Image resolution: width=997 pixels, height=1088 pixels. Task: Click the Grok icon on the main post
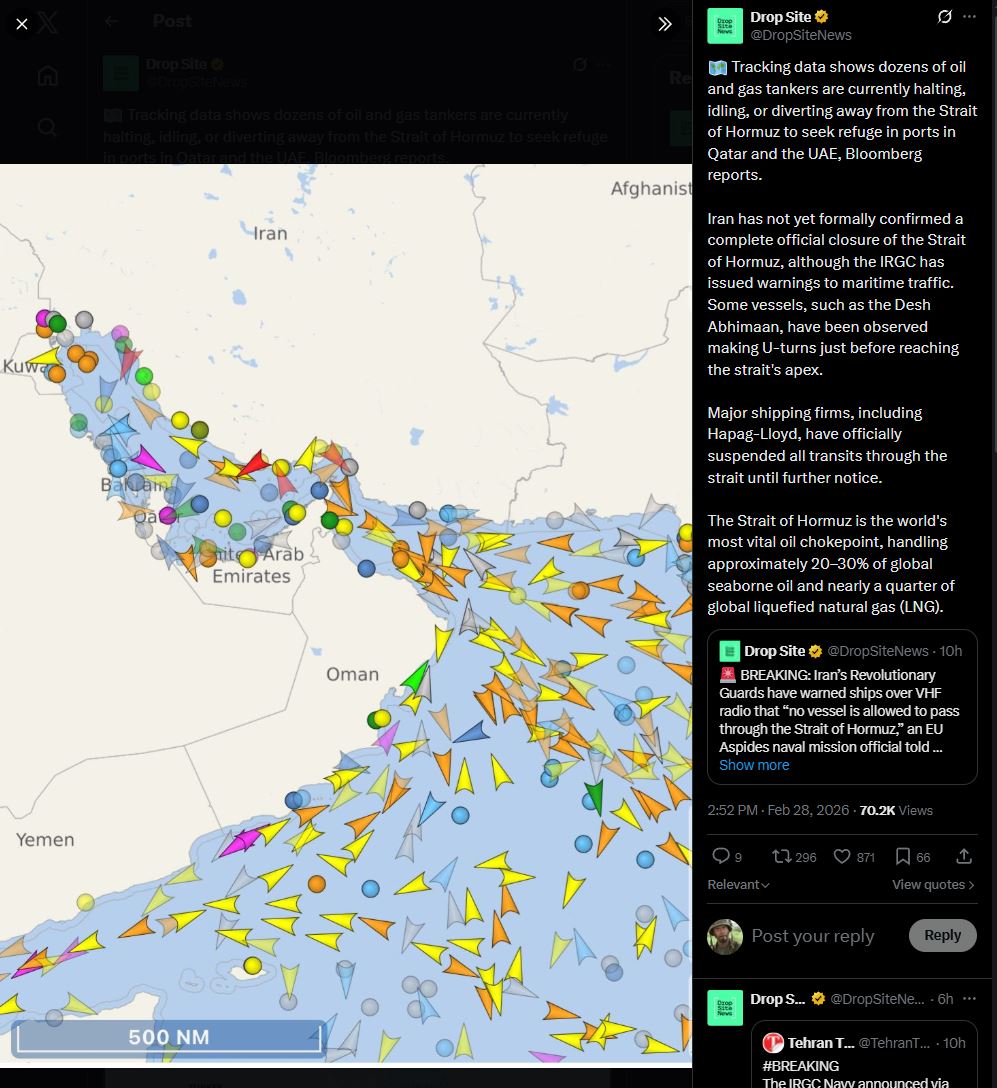point(944,17)
